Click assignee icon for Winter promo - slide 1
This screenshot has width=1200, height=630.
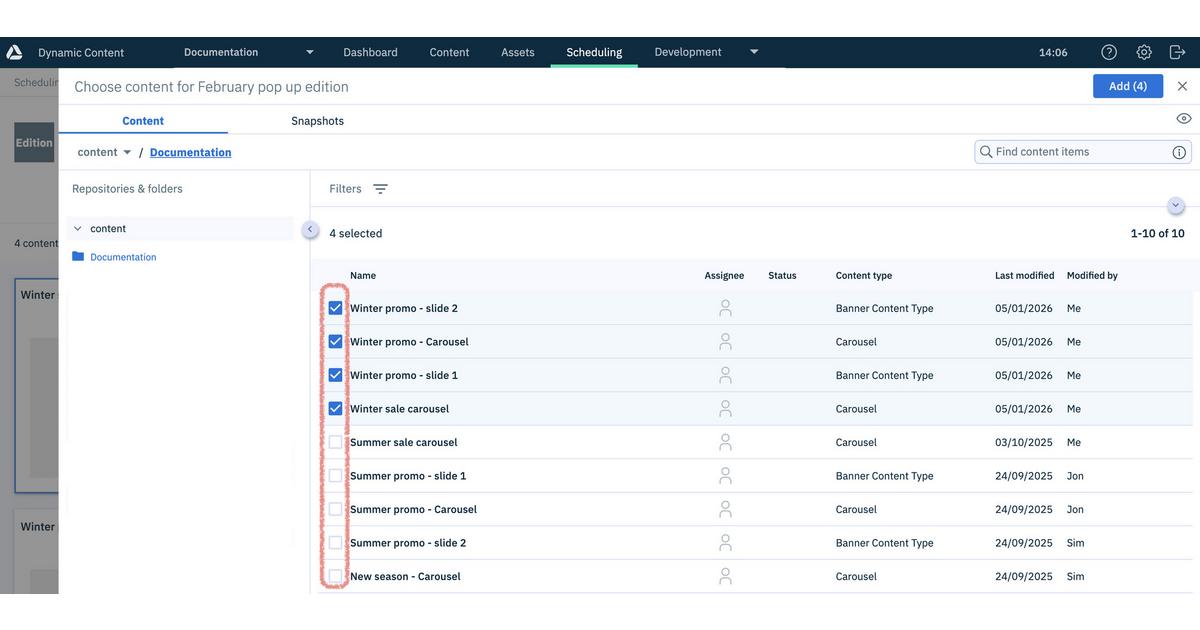pyautogui.click(x=725, y=375)
